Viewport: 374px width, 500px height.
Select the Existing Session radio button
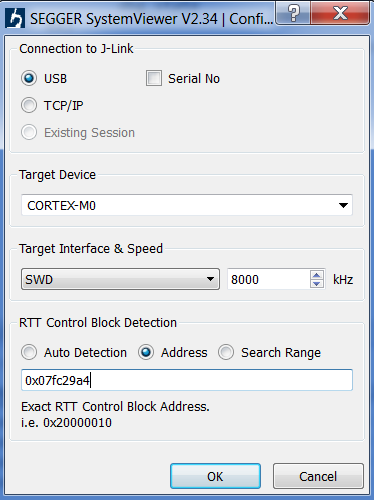tap(29, 132)
